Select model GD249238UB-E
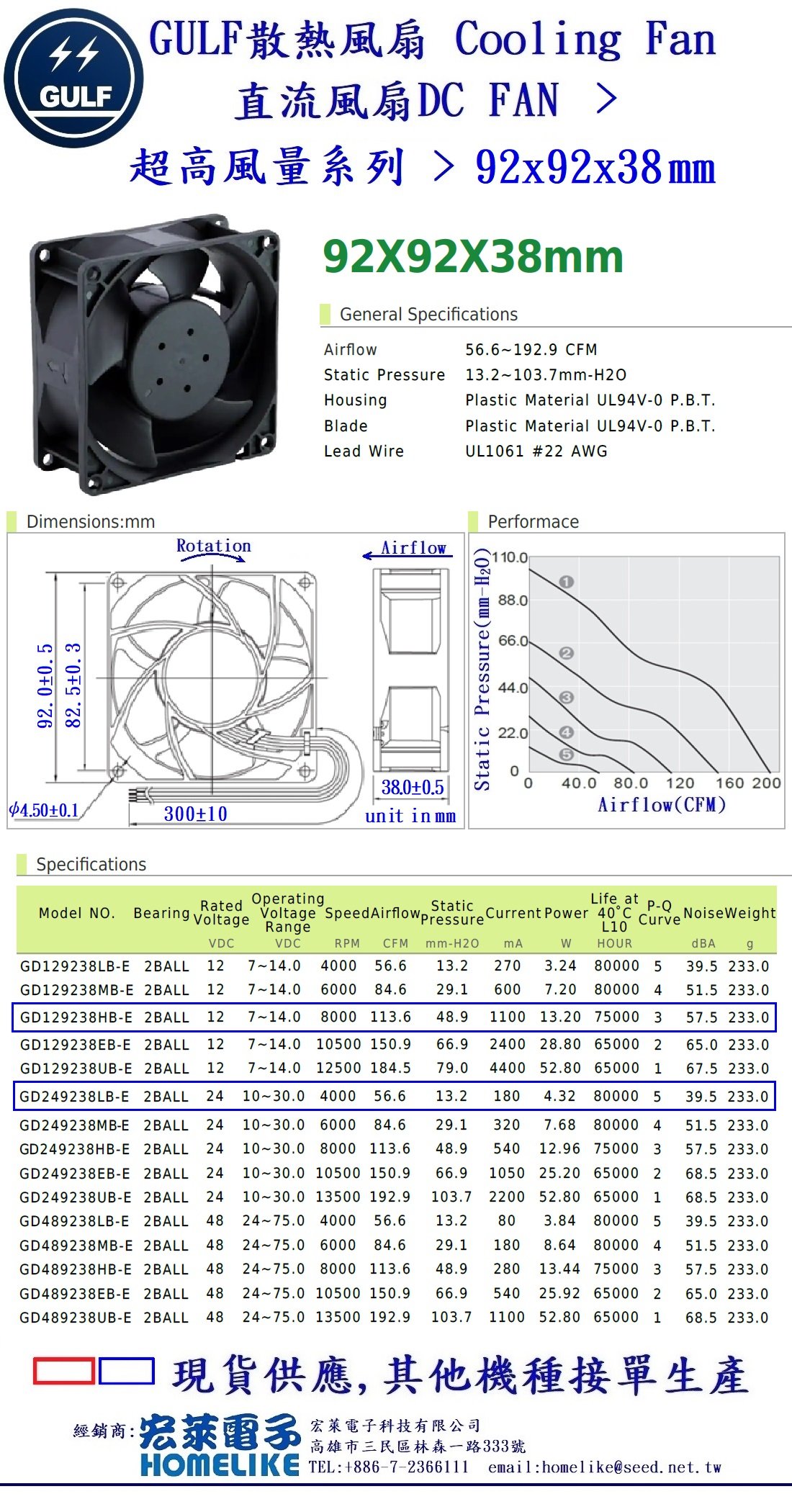 click(x=75, y=1197)
